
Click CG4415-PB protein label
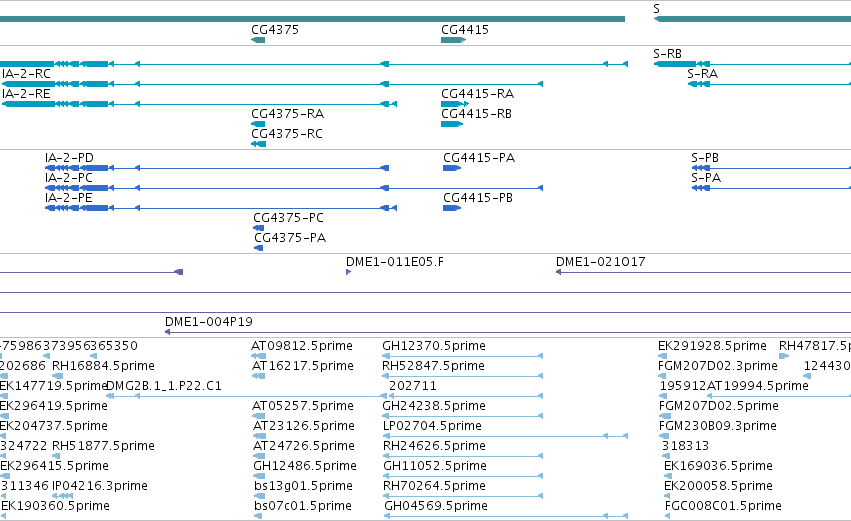pos(478,198)
